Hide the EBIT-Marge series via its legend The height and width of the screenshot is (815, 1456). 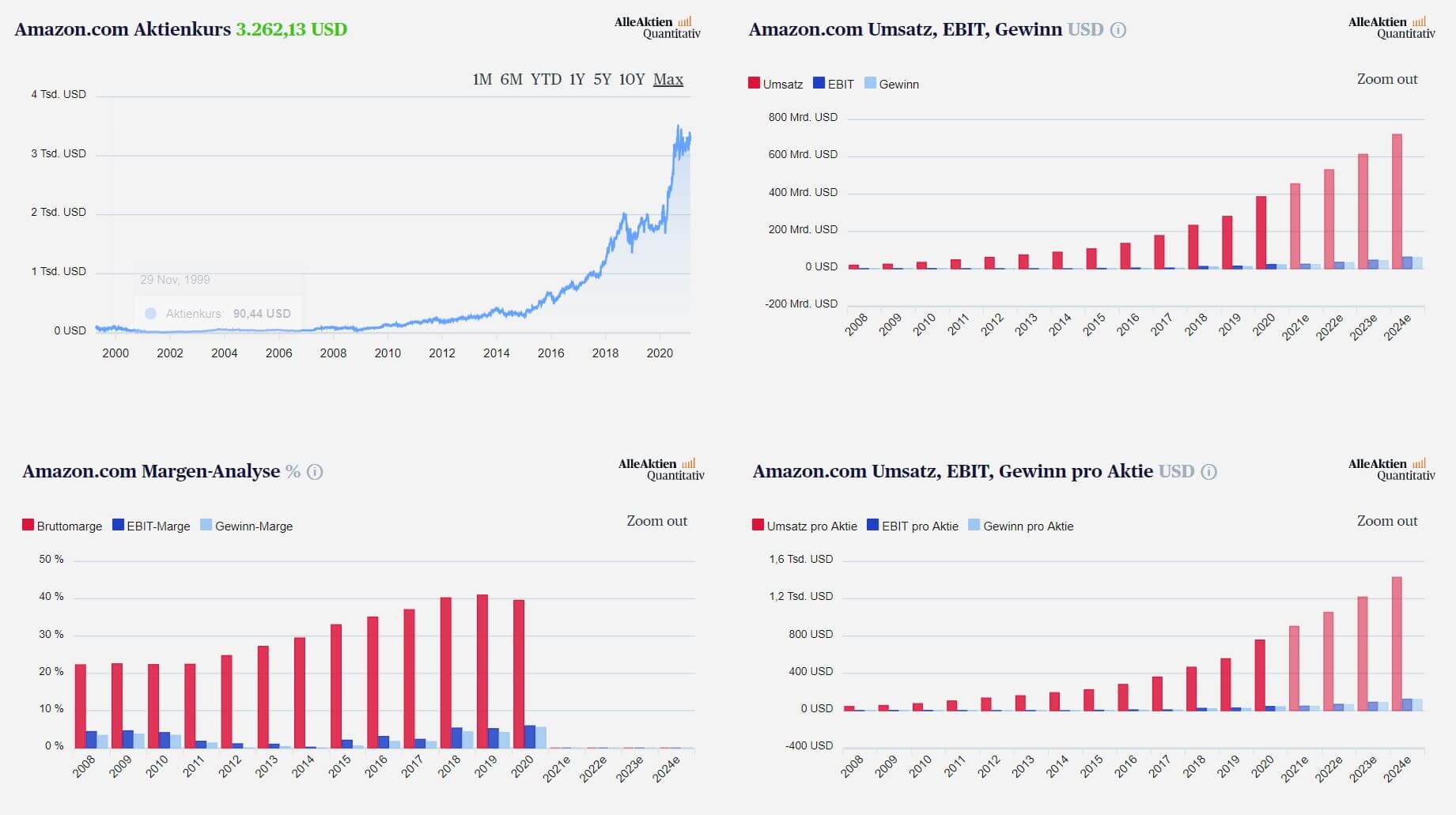pyautogui.click(x=151, y=526)
